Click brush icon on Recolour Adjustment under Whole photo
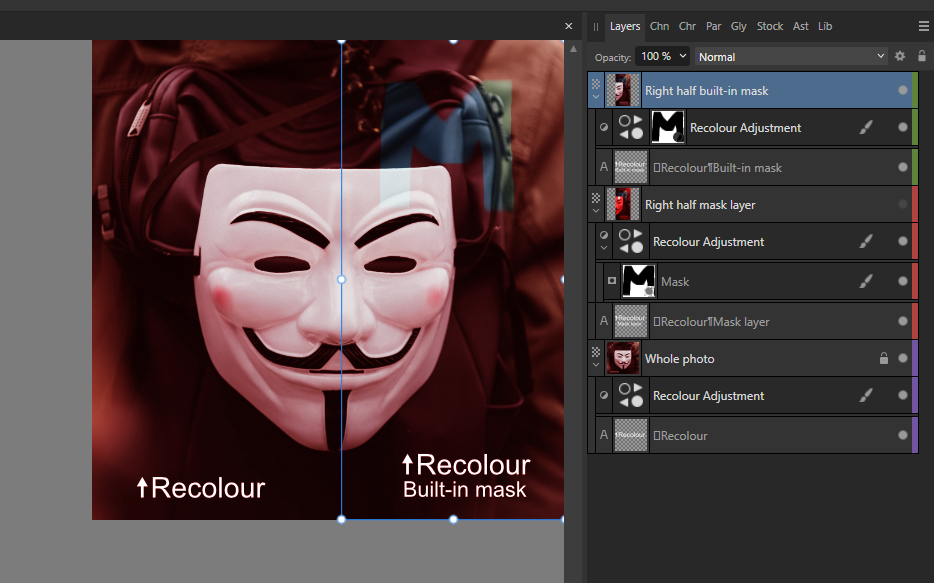Viewport: 934px width, 583px height. pyautogui.click(x=866, y=395)
